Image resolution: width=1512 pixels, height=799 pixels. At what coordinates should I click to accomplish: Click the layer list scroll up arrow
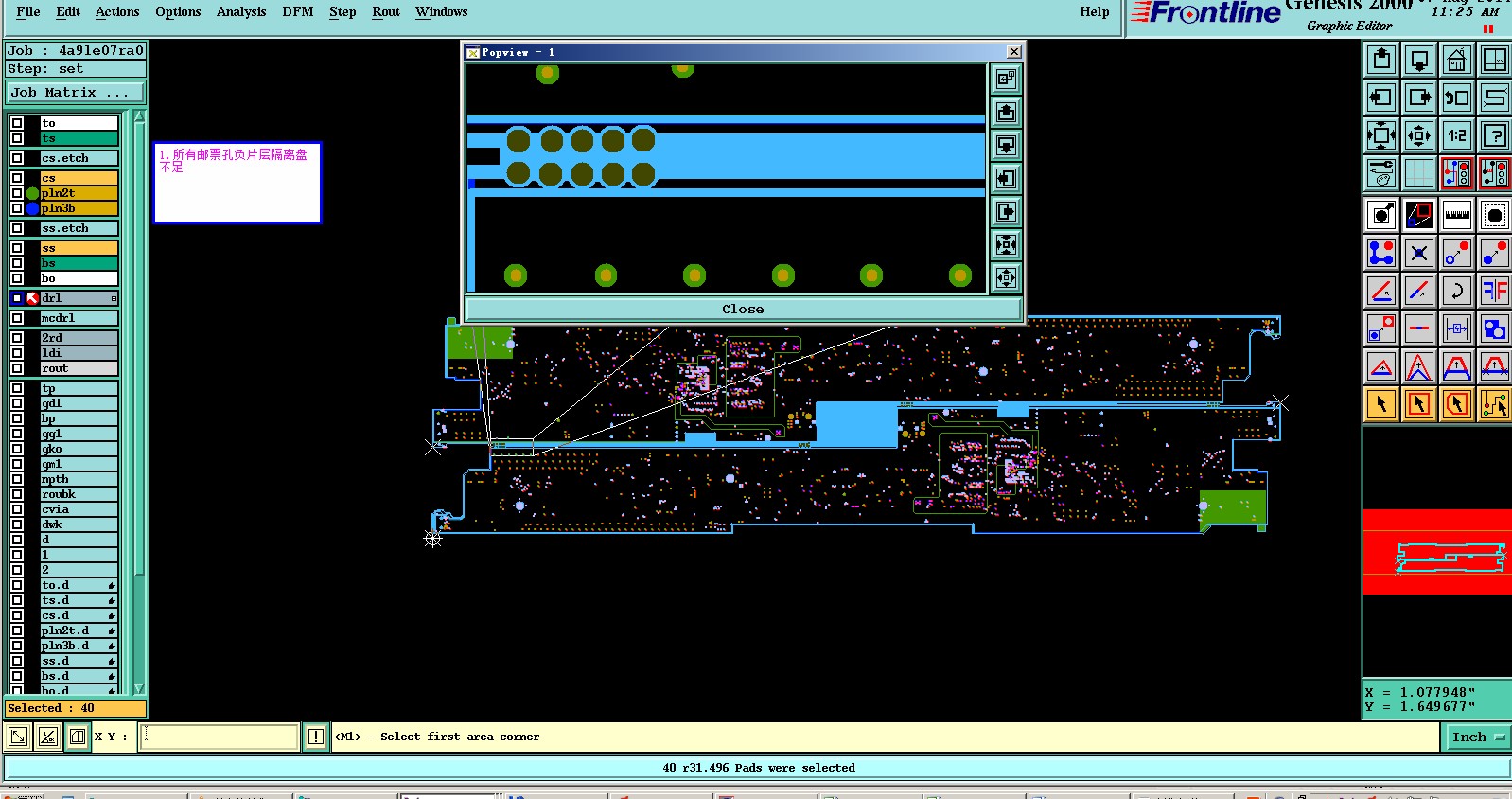click(x=140, y=117)
